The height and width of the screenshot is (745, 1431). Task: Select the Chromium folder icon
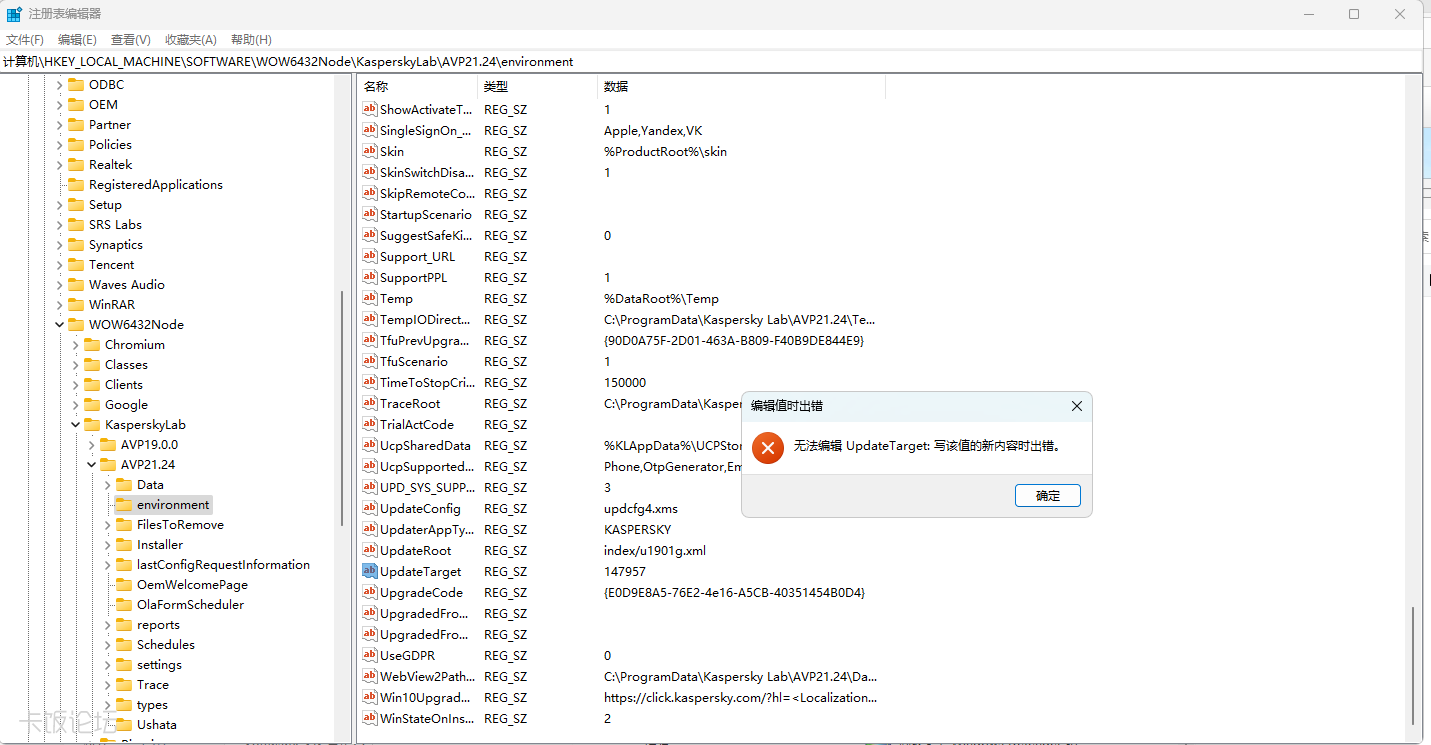92,345
